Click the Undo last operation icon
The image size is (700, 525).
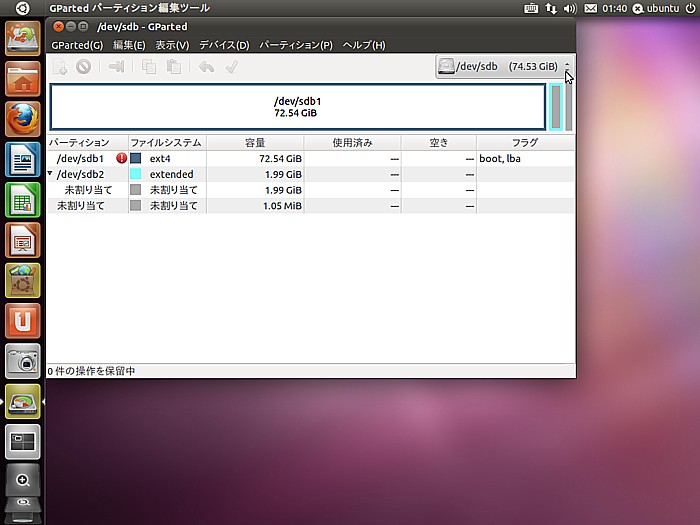click(206, 67)
